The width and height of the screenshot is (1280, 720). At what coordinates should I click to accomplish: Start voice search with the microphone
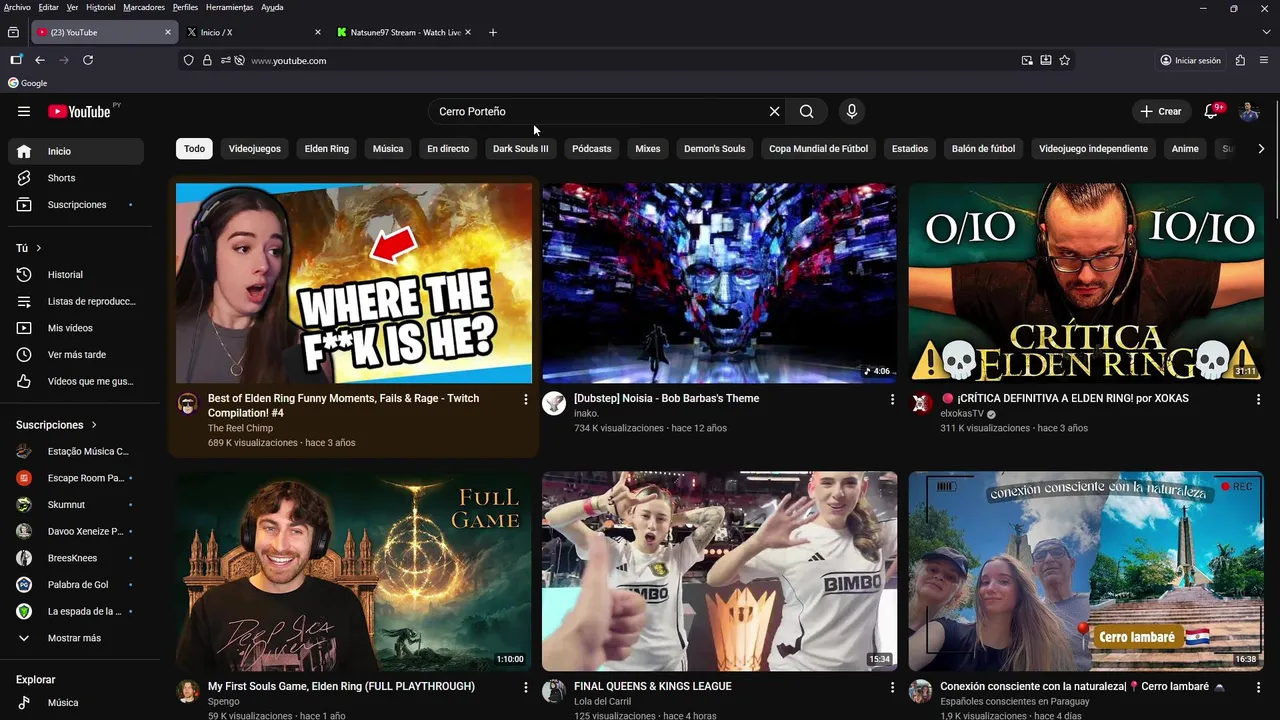tap(851, 112)
